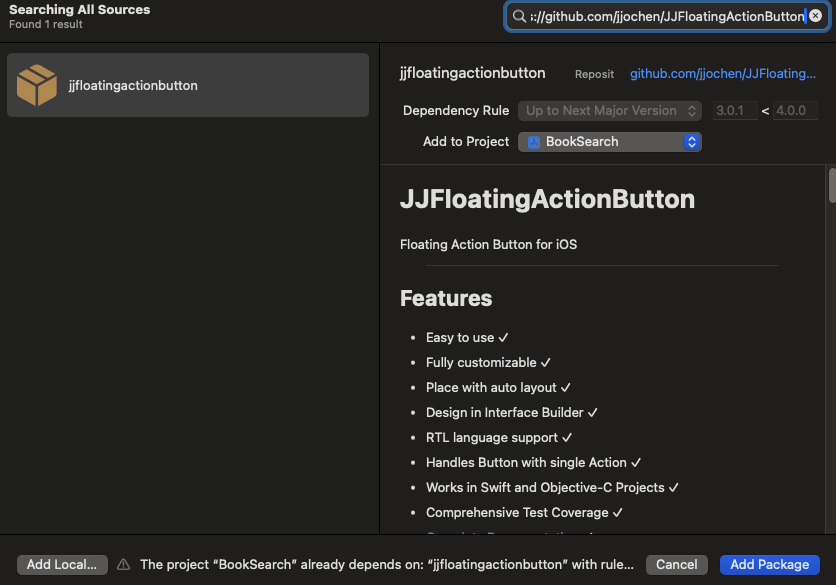Screen dimensions: 836x585
Task: Click the magnifying glass search icon
Action: 519,16
